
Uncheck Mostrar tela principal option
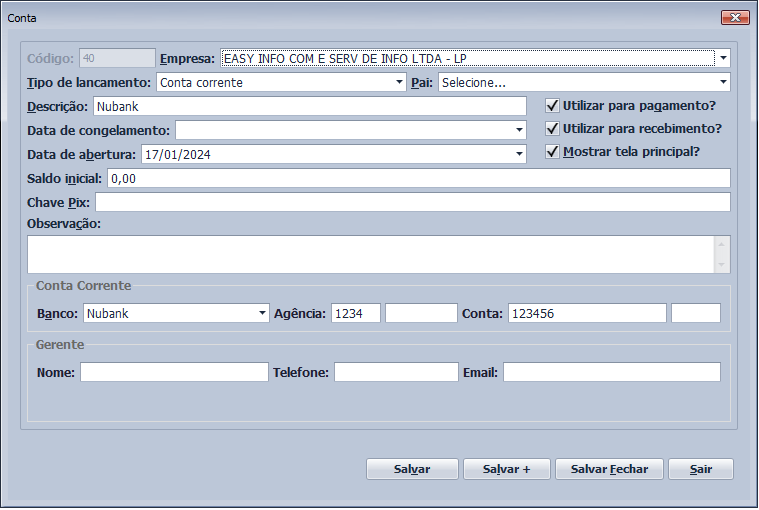click(x=552, y=151)
